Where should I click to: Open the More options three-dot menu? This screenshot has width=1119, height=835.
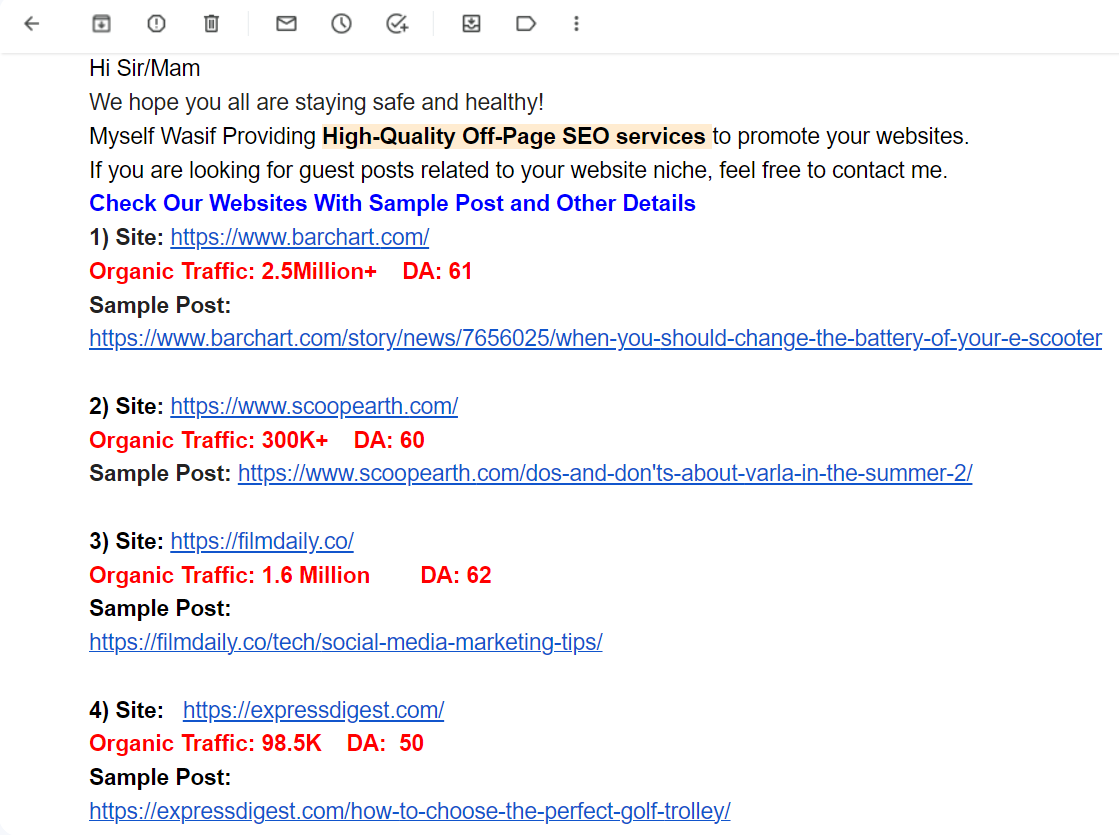[577, 24]
